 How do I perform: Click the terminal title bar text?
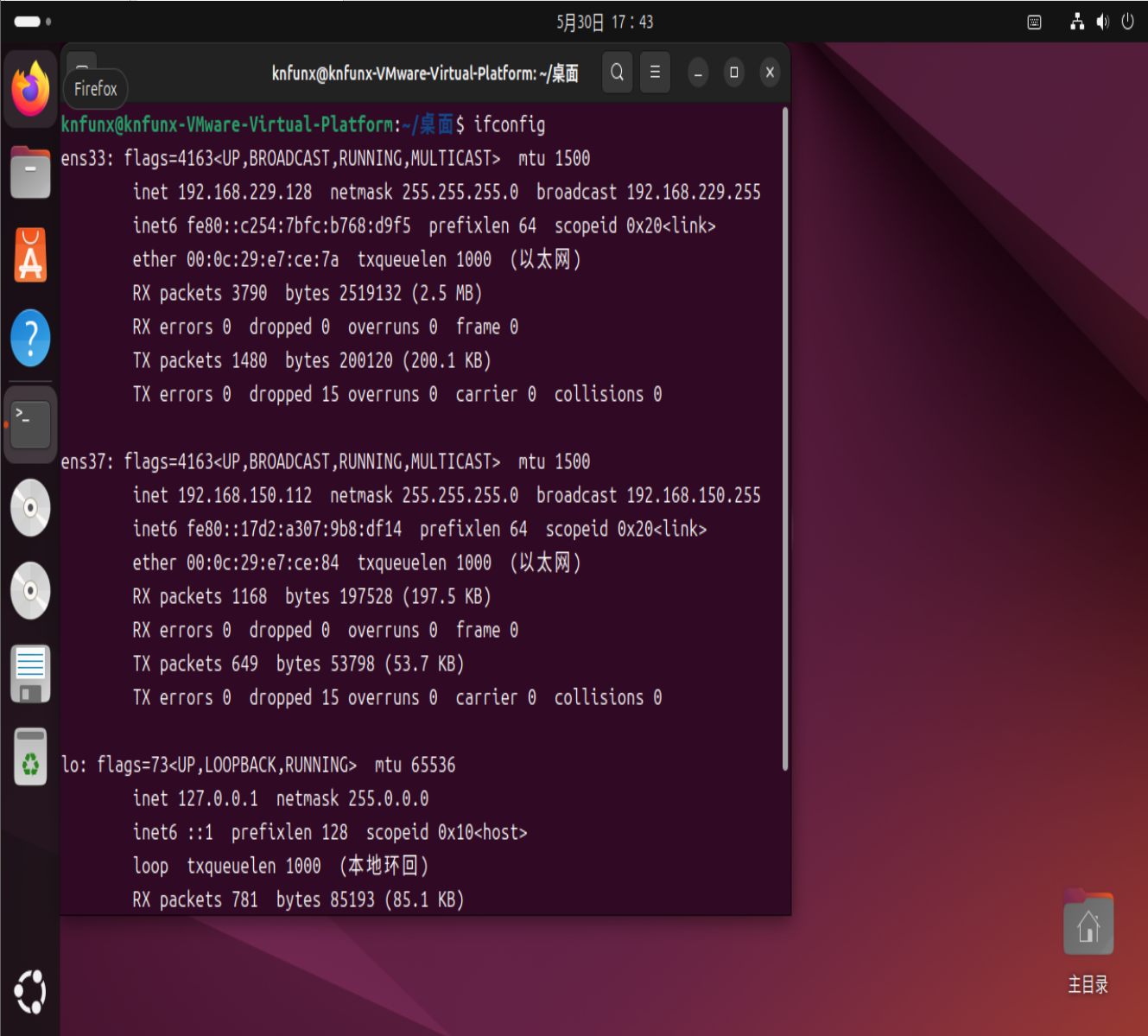tap(425, 73)
